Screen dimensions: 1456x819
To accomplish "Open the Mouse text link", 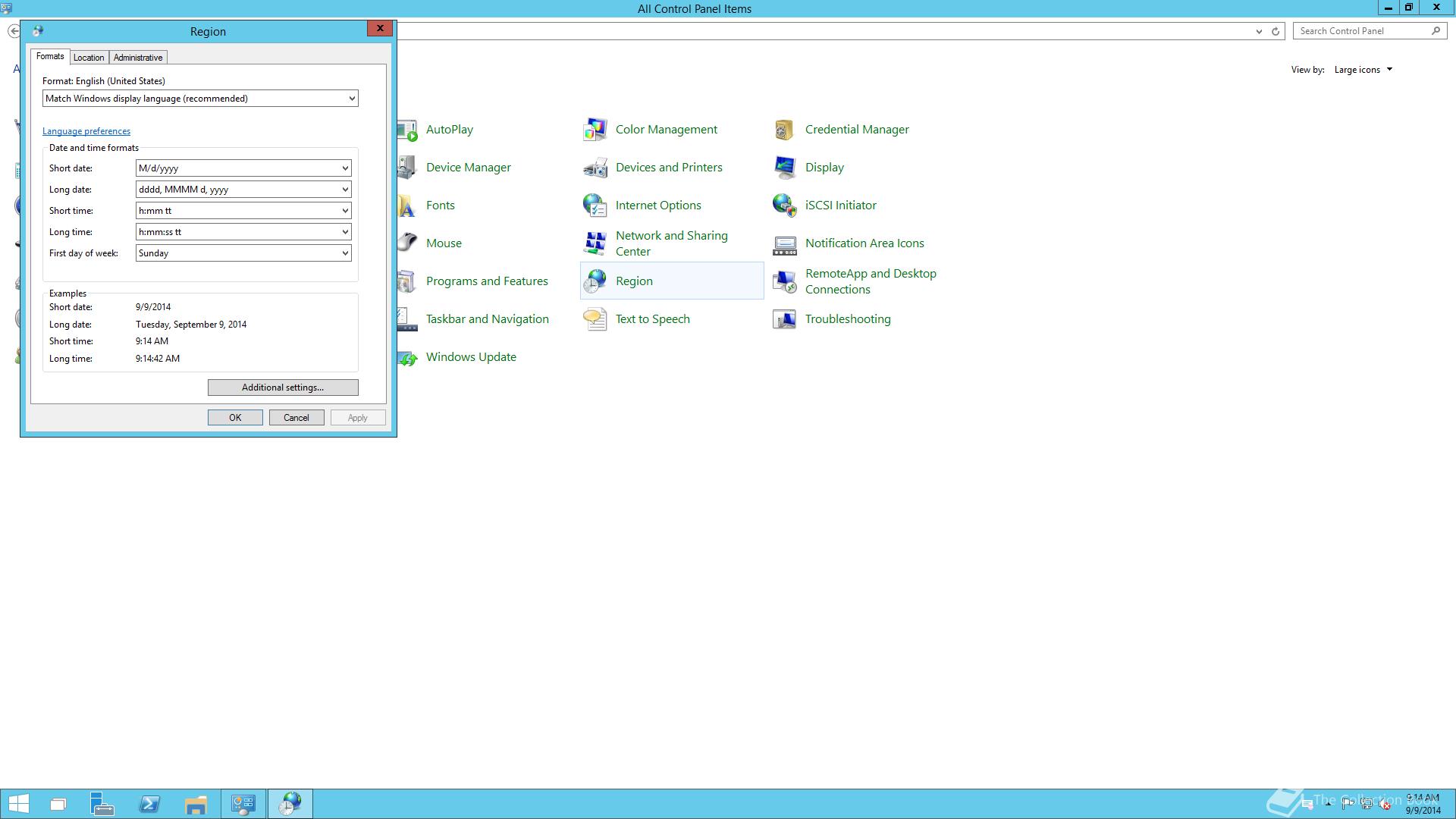I will (444, 243).
